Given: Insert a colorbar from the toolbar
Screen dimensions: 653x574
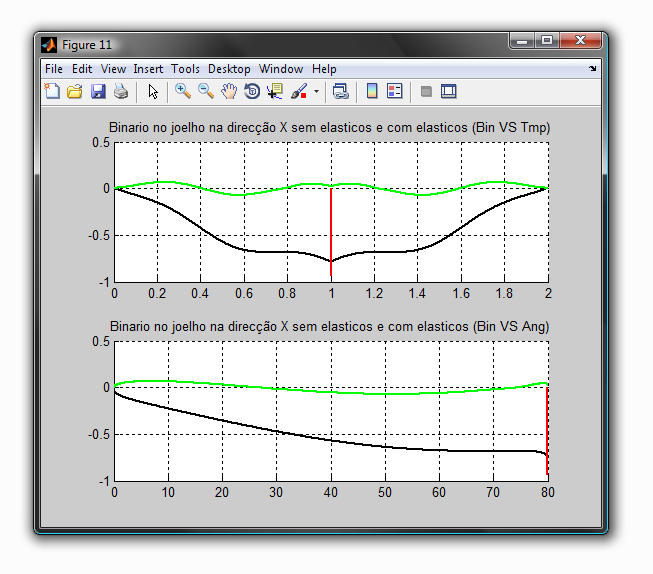Looking at the screenshot, I should pos(372,92).
